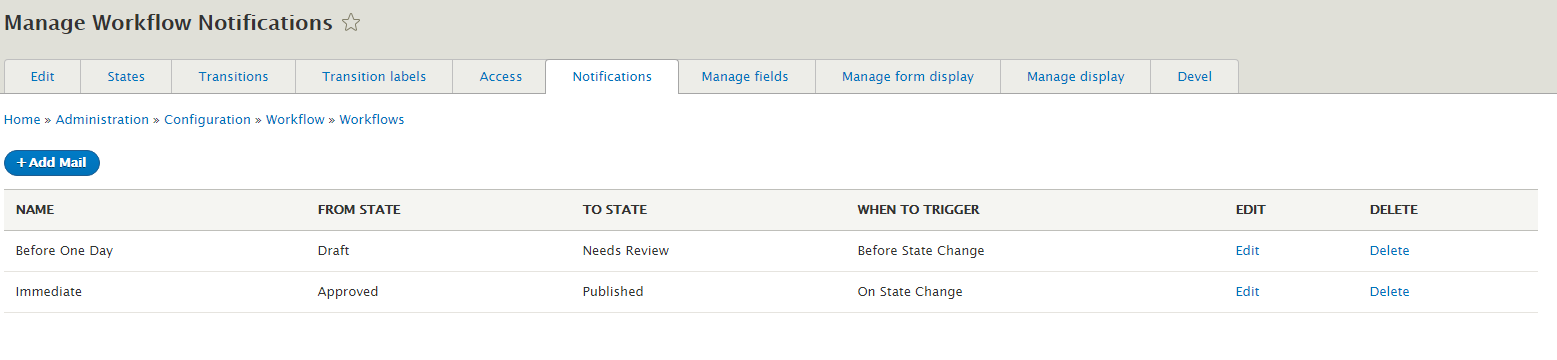Open the Manage display tab
The width and height of the screenshot is (1557, 360).
[x=1076, y=77]
